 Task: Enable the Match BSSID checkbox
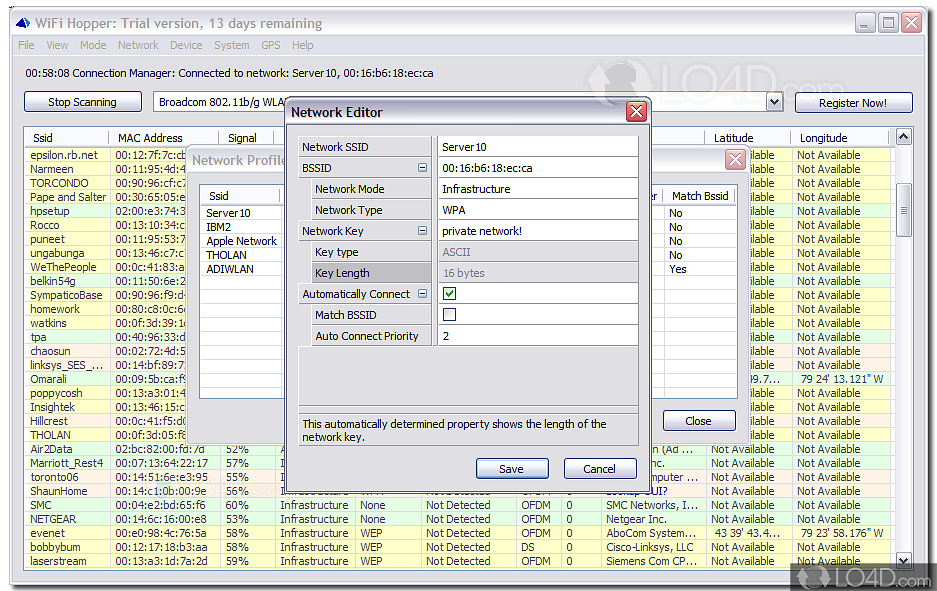click(449, 315)
